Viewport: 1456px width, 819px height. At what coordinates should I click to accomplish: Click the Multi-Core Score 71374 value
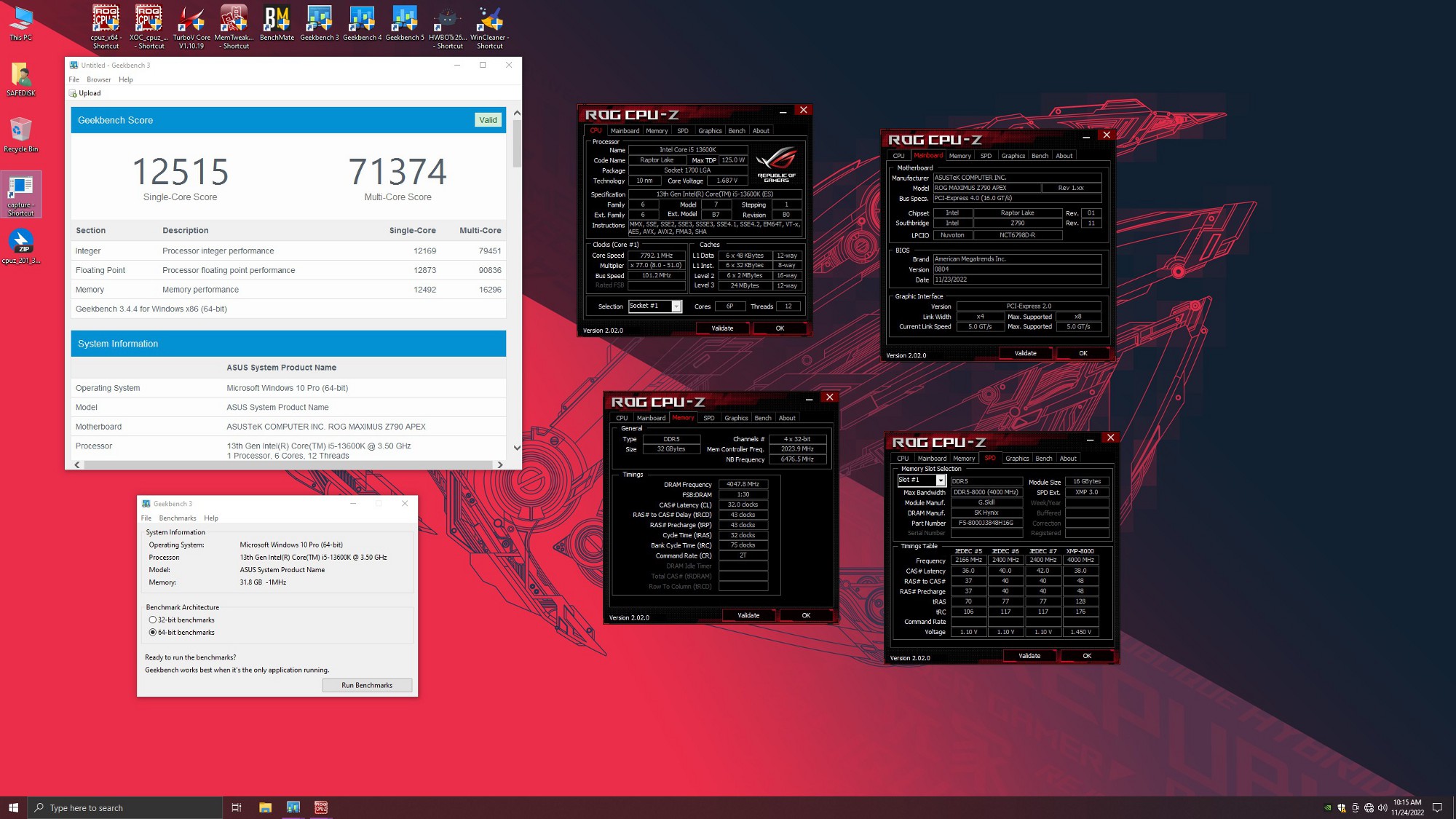(397, 172)
